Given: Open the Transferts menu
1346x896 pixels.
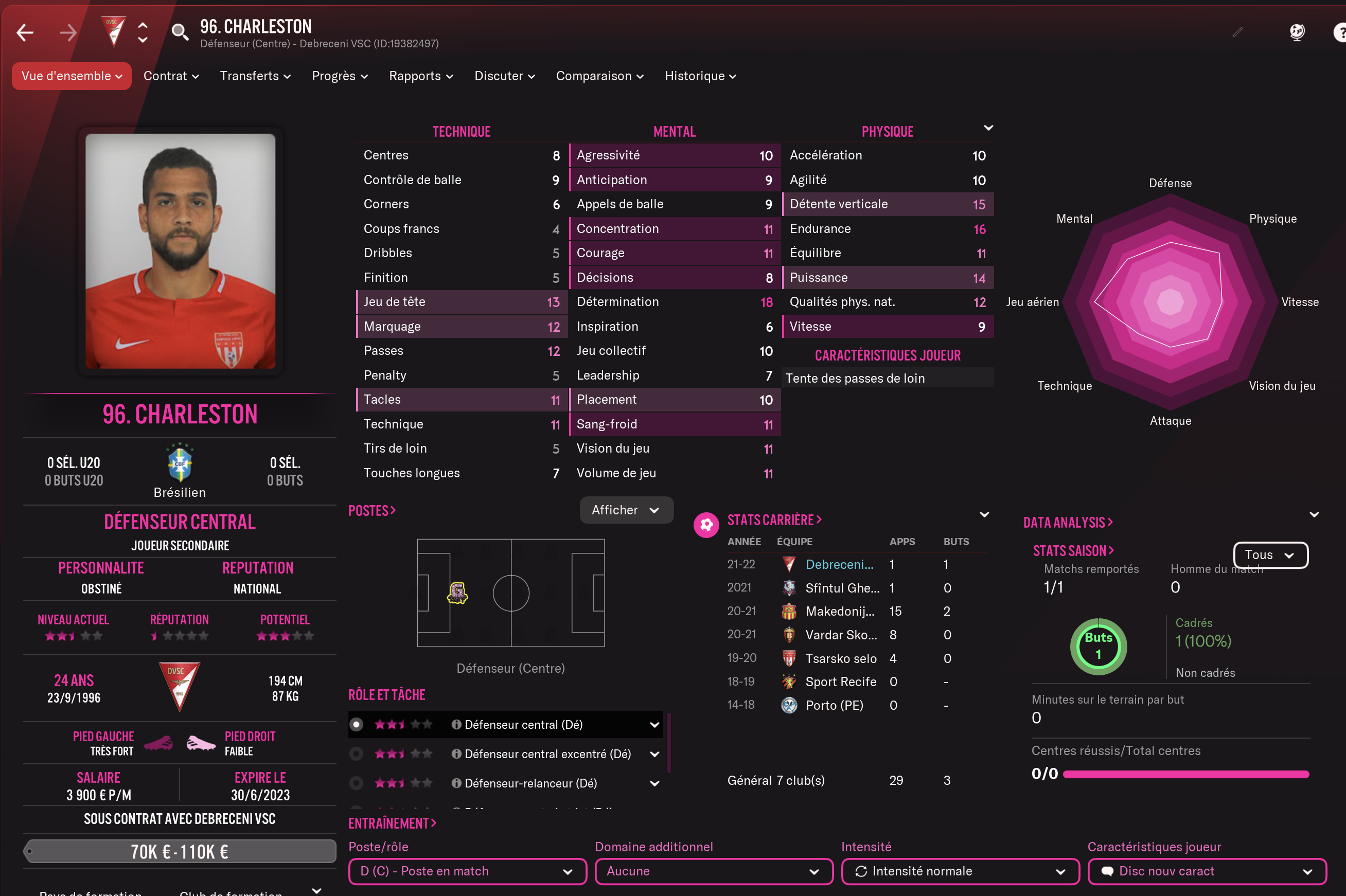Looking at the screenshot, I should pyautogui.click(x=256, y=76).
